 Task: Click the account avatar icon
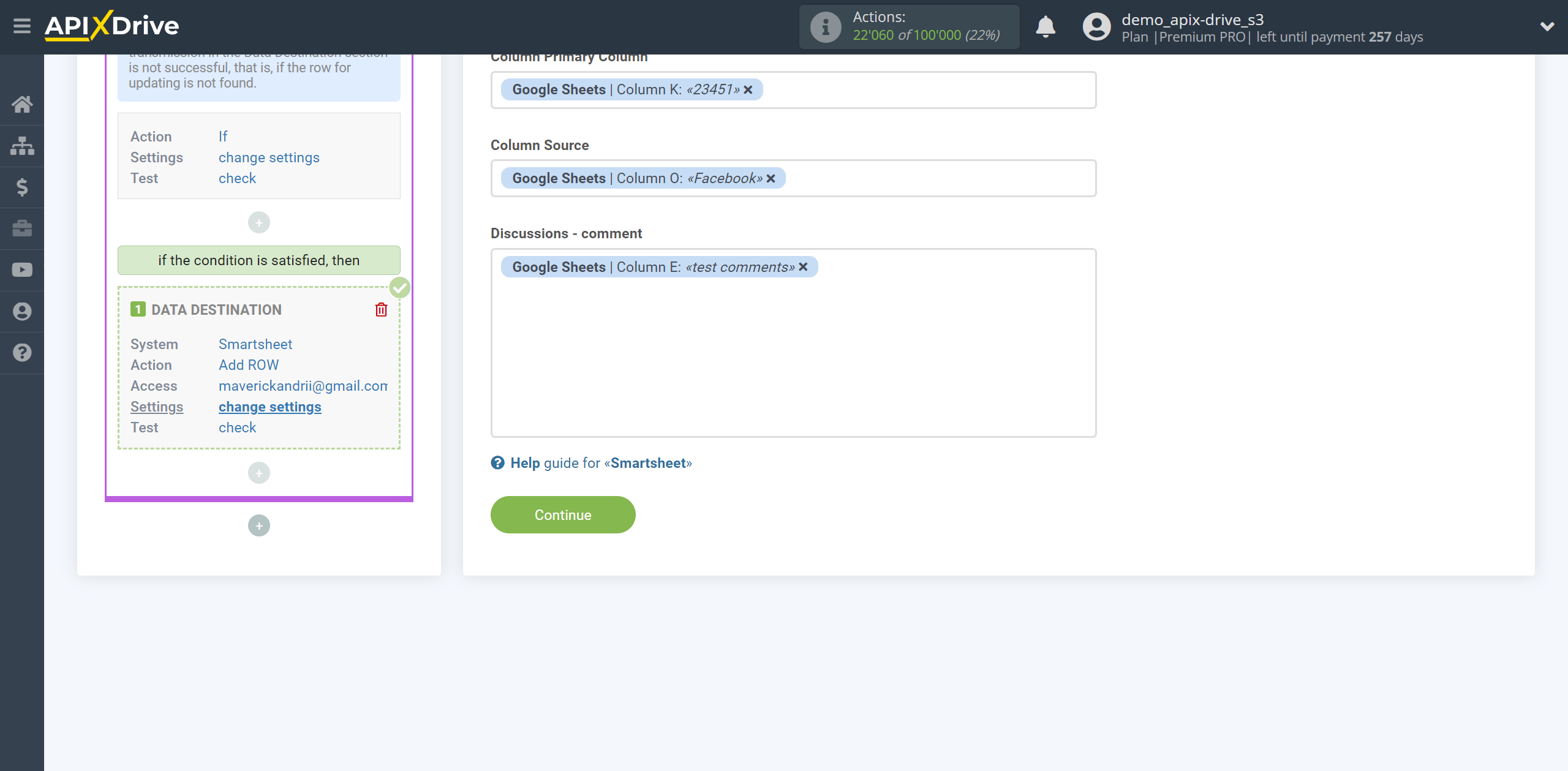click(x=1096, y=27)
